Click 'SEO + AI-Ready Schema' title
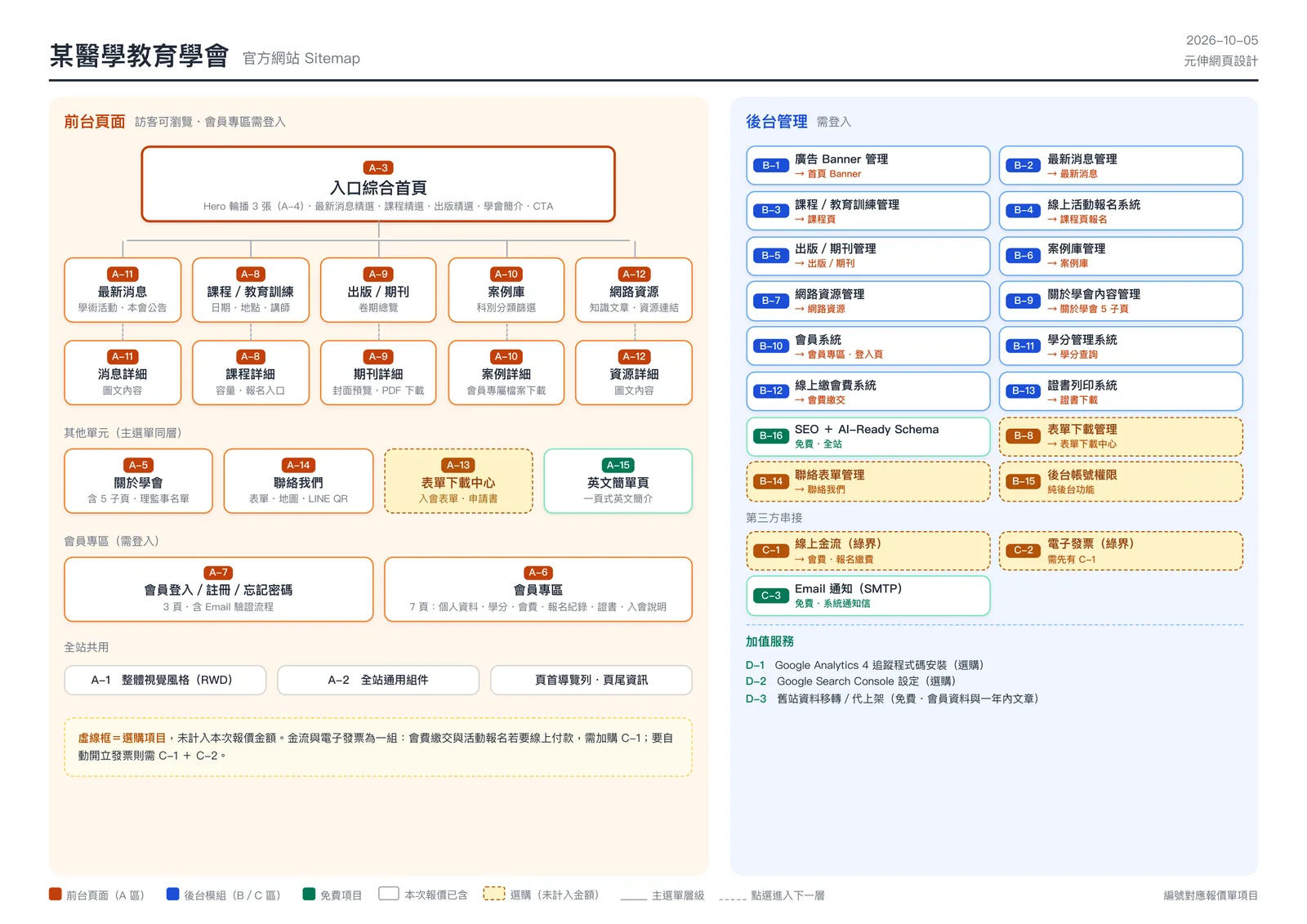Viewport: 1307px width, 924px height. (x=867, y=429)
